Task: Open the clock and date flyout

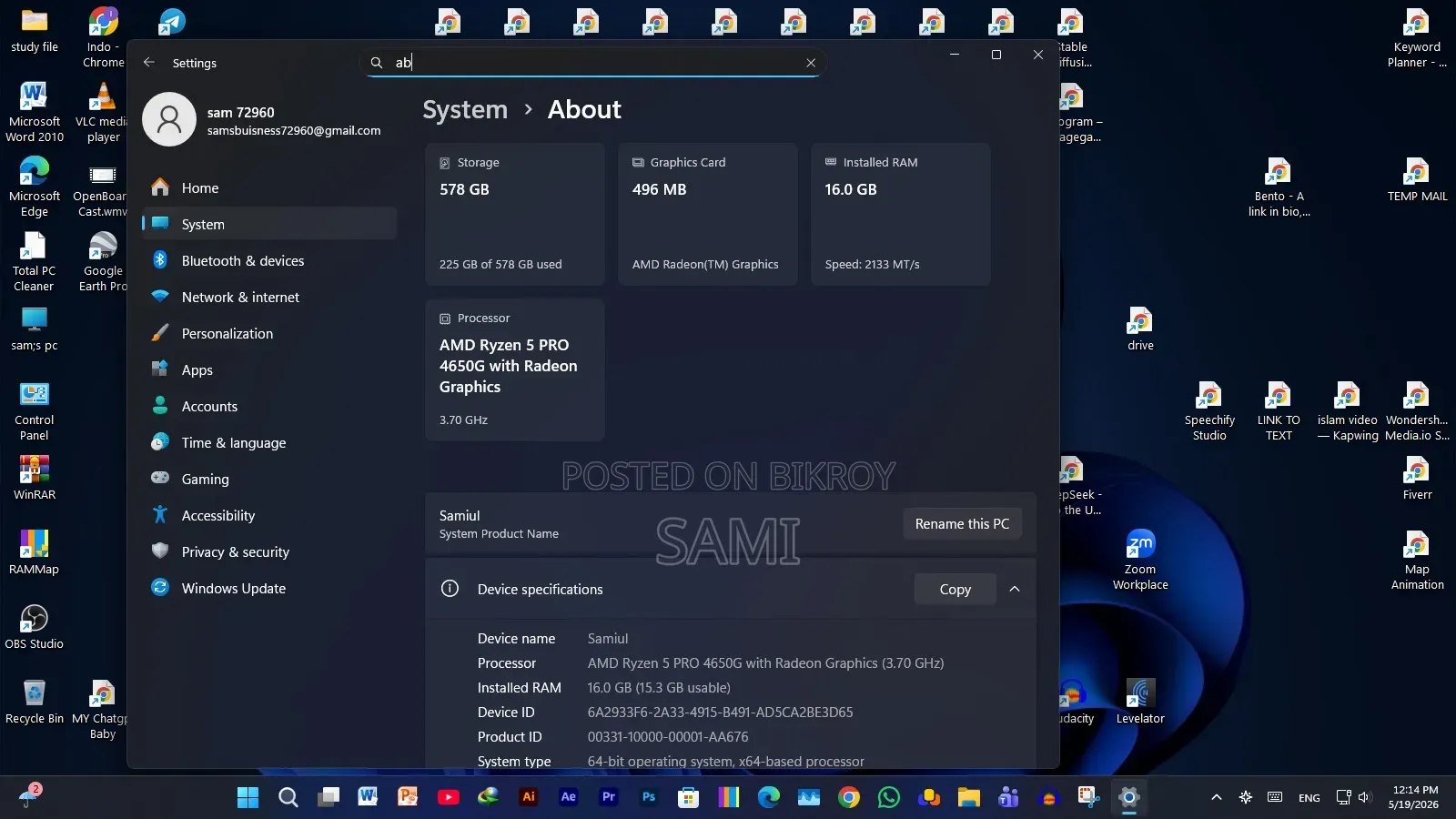Action: point(1415,797)
